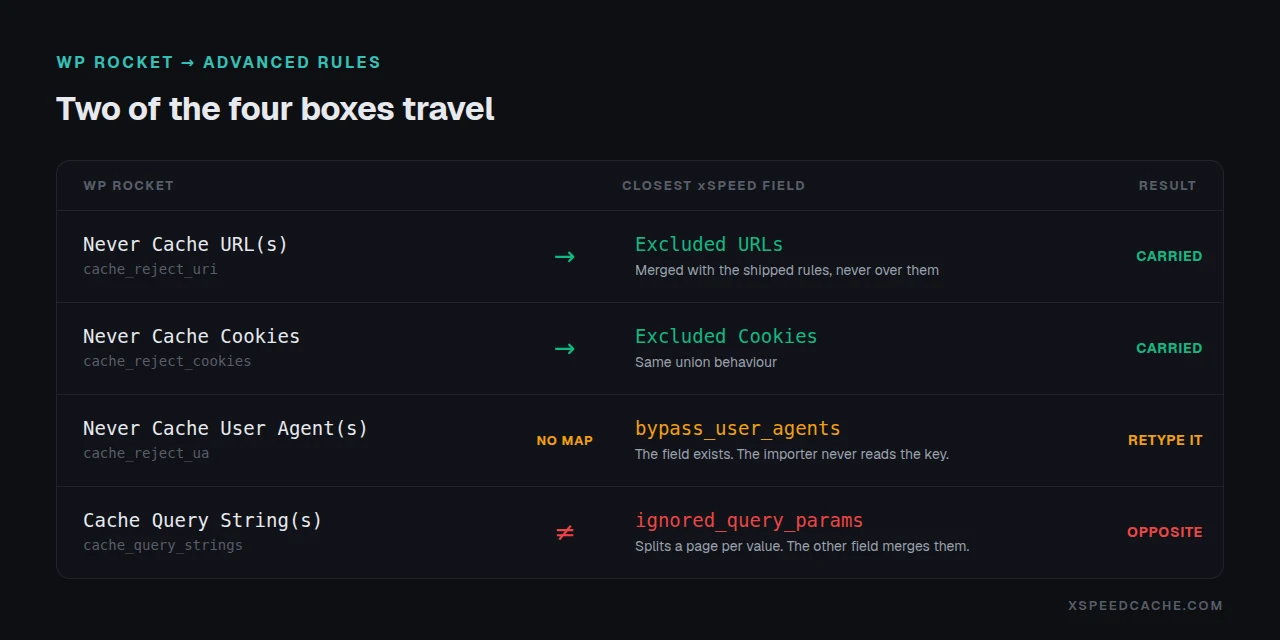Select the 'Never Cache URL(s)' label
This screenshot has height=640, width=1280.
click(x=185, y=244)
